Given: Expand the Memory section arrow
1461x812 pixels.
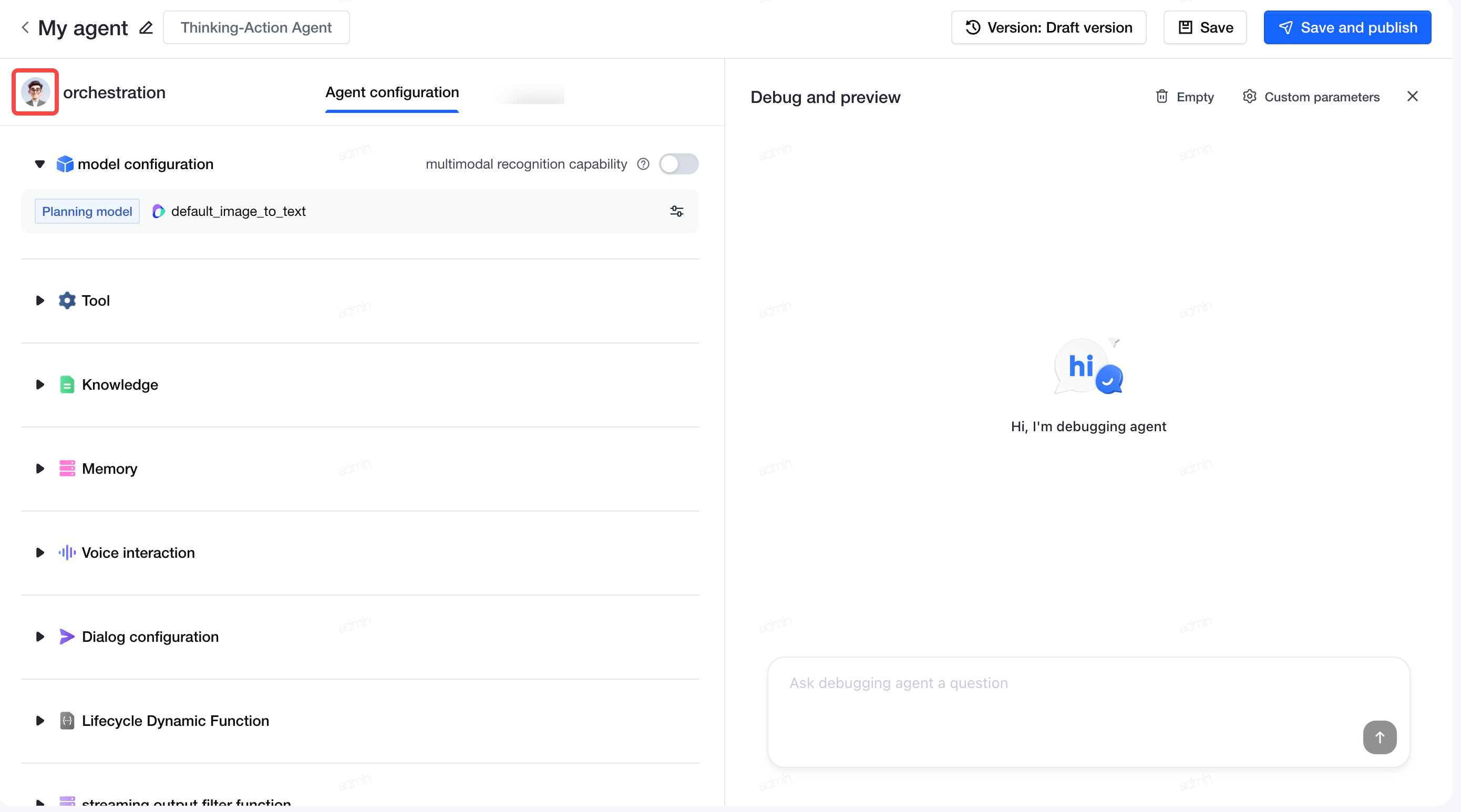Looking at the screenshot, I should tap(40, 469).
